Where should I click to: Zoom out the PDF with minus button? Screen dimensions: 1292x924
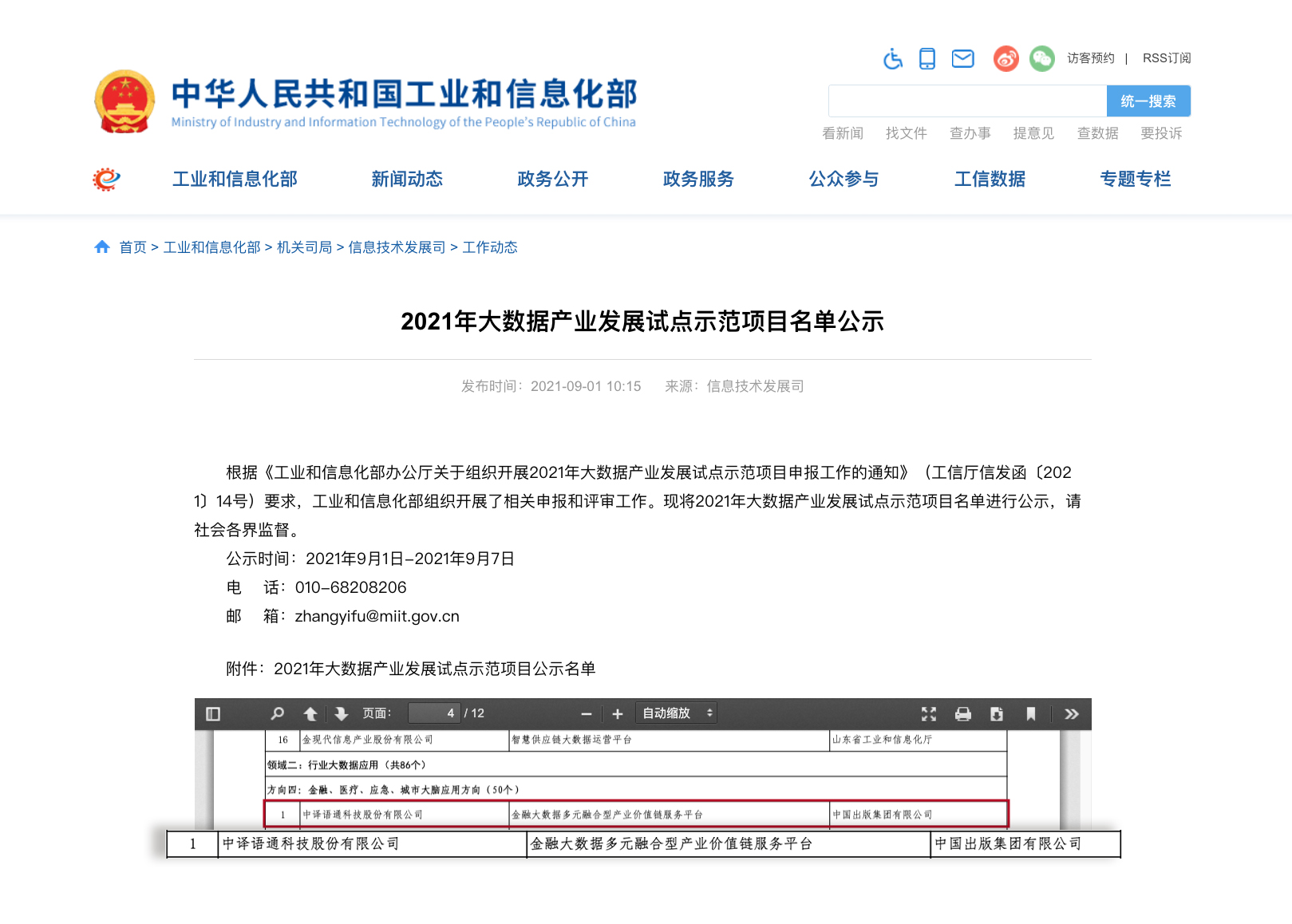tap(587, 713)
